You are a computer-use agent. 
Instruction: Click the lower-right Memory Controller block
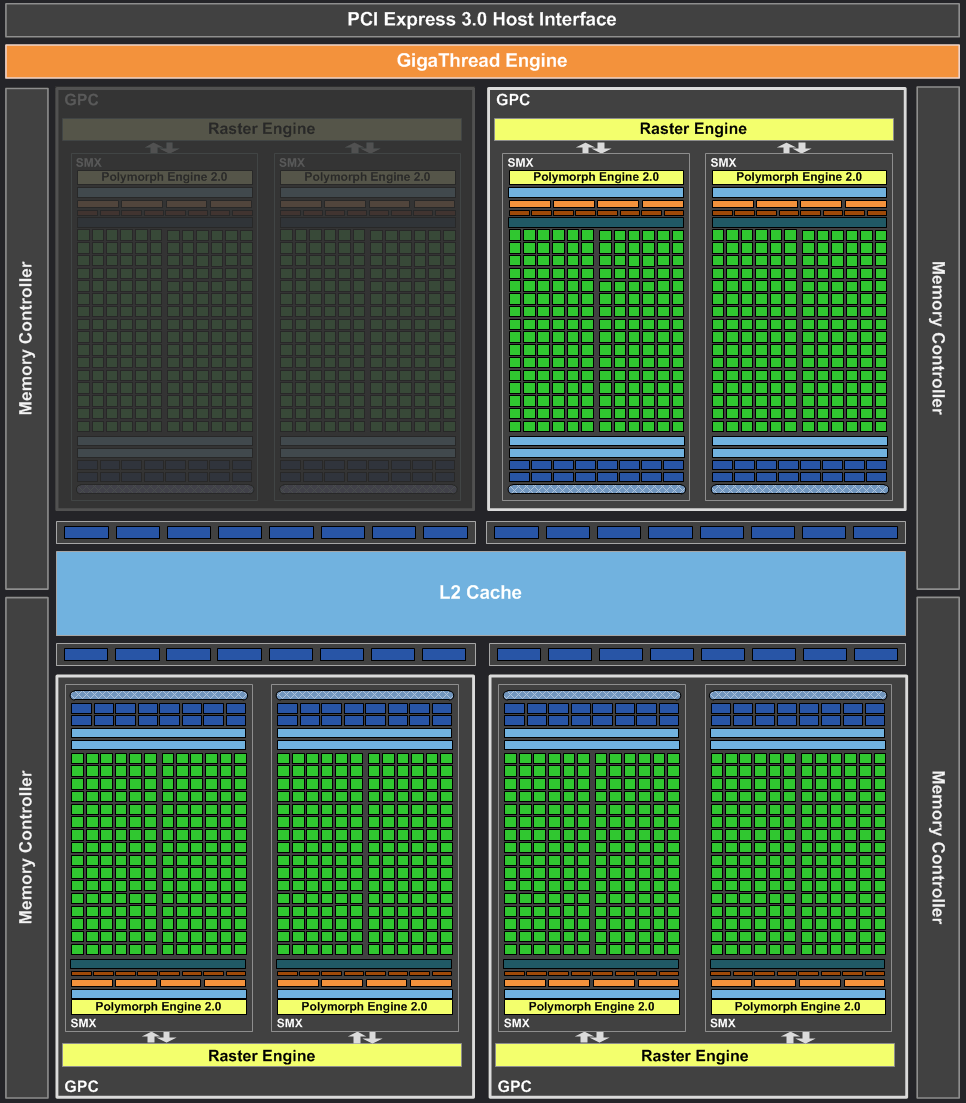(937, 847)
